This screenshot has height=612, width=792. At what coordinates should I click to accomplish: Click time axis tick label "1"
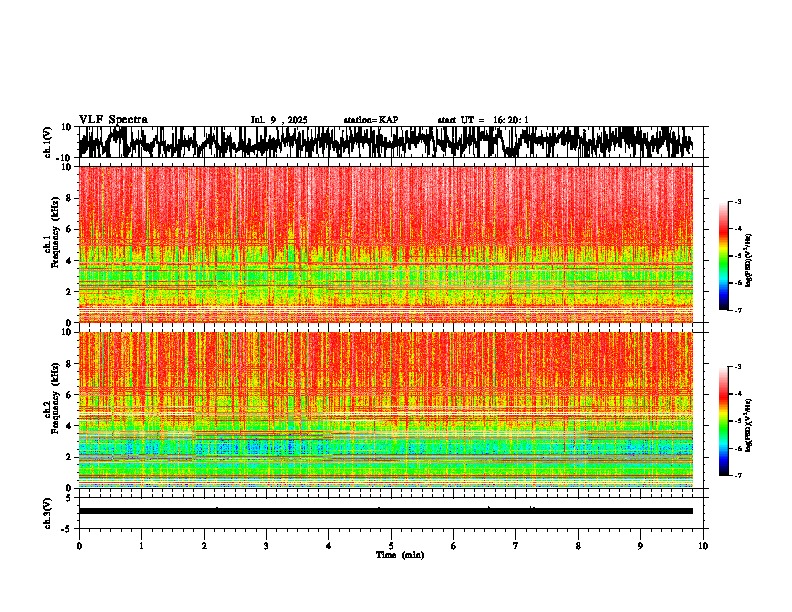[x=141, y=546]
